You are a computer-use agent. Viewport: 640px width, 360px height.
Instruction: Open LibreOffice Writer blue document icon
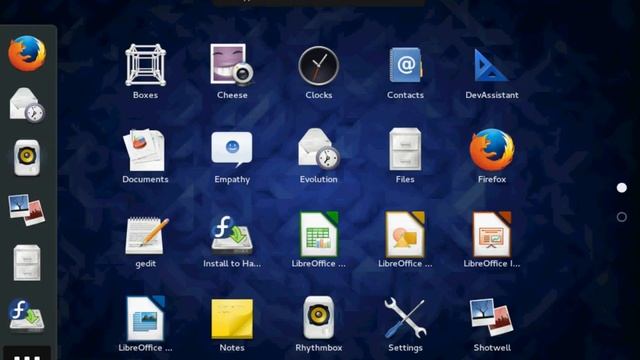coord(145,318)
